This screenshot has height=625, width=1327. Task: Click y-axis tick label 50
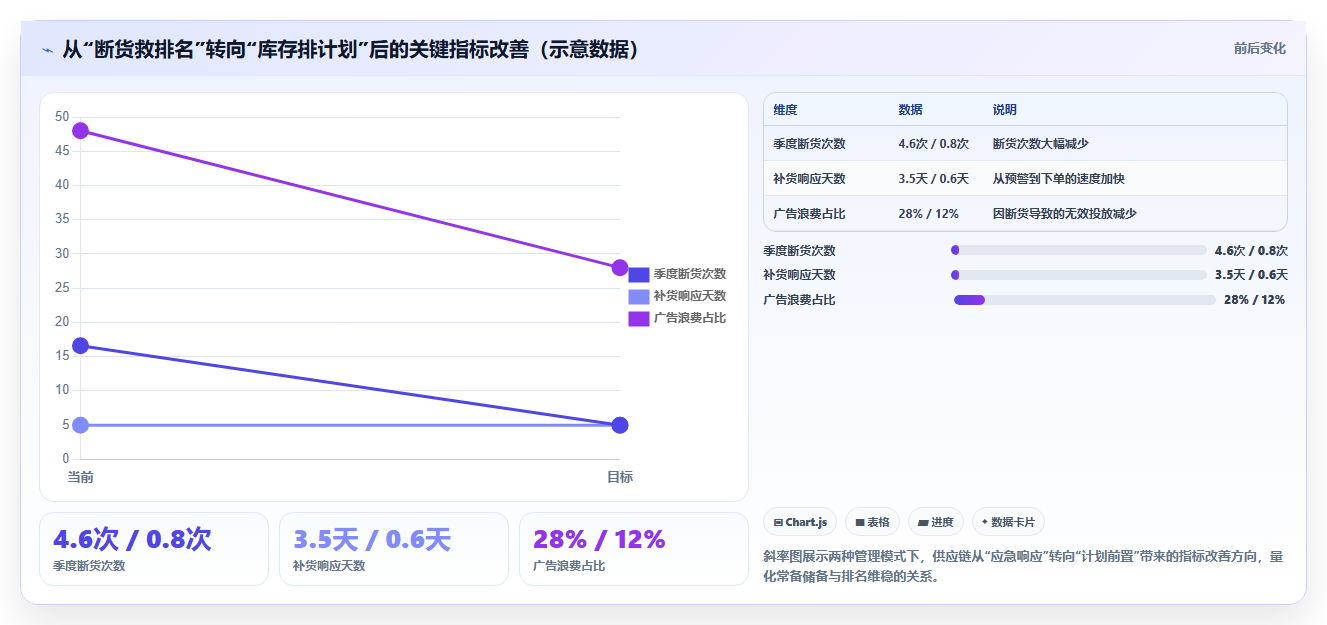click(x=62, y=117)
